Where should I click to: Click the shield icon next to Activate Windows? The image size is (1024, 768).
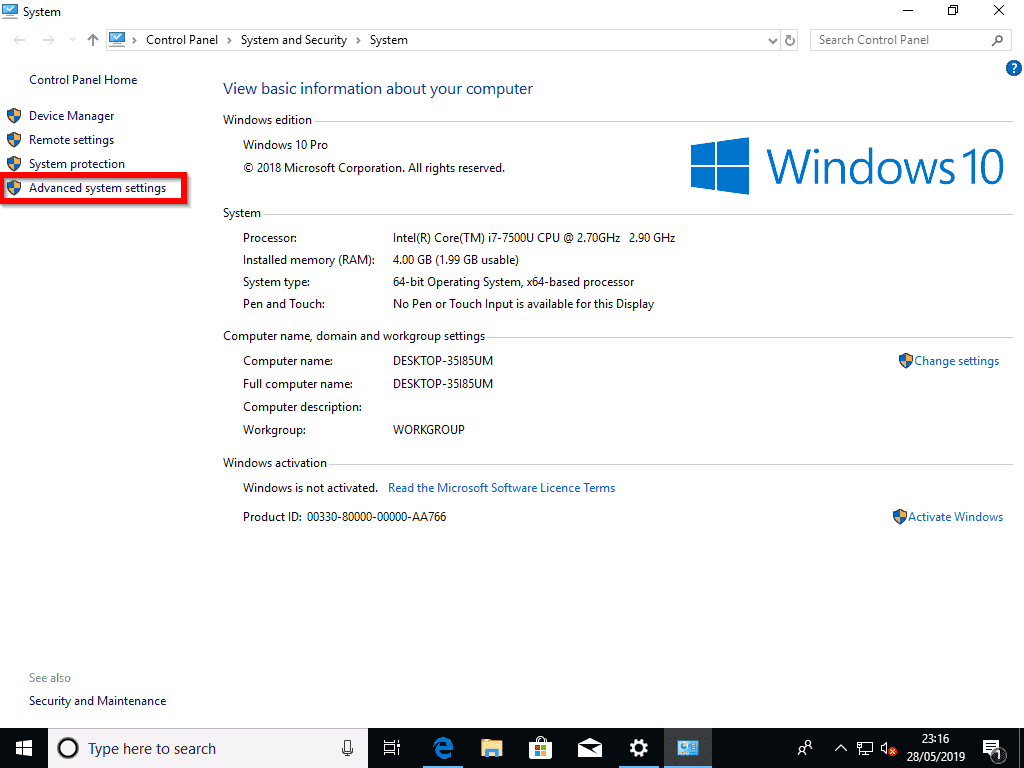(899, 517)
